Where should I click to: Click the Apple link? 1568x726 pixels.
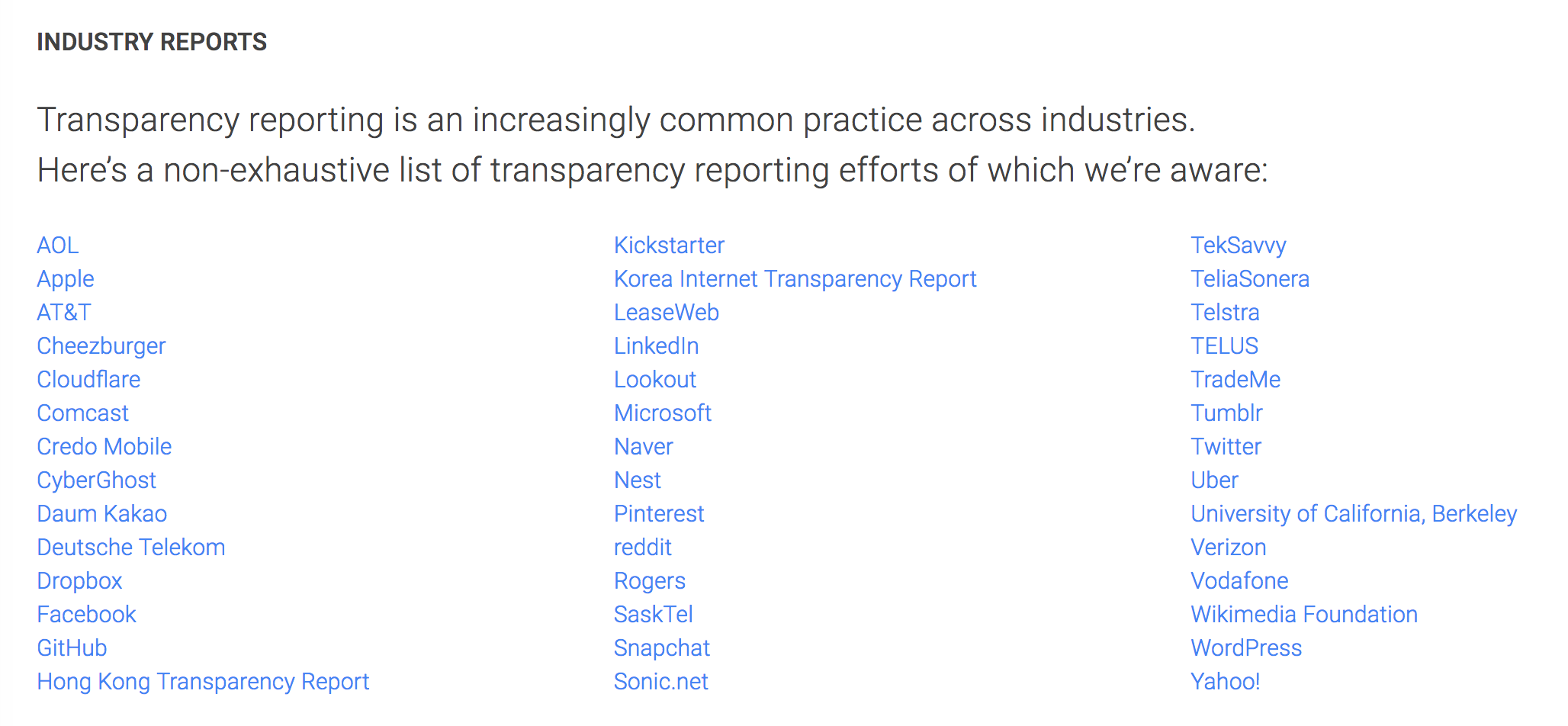point(65,279)
